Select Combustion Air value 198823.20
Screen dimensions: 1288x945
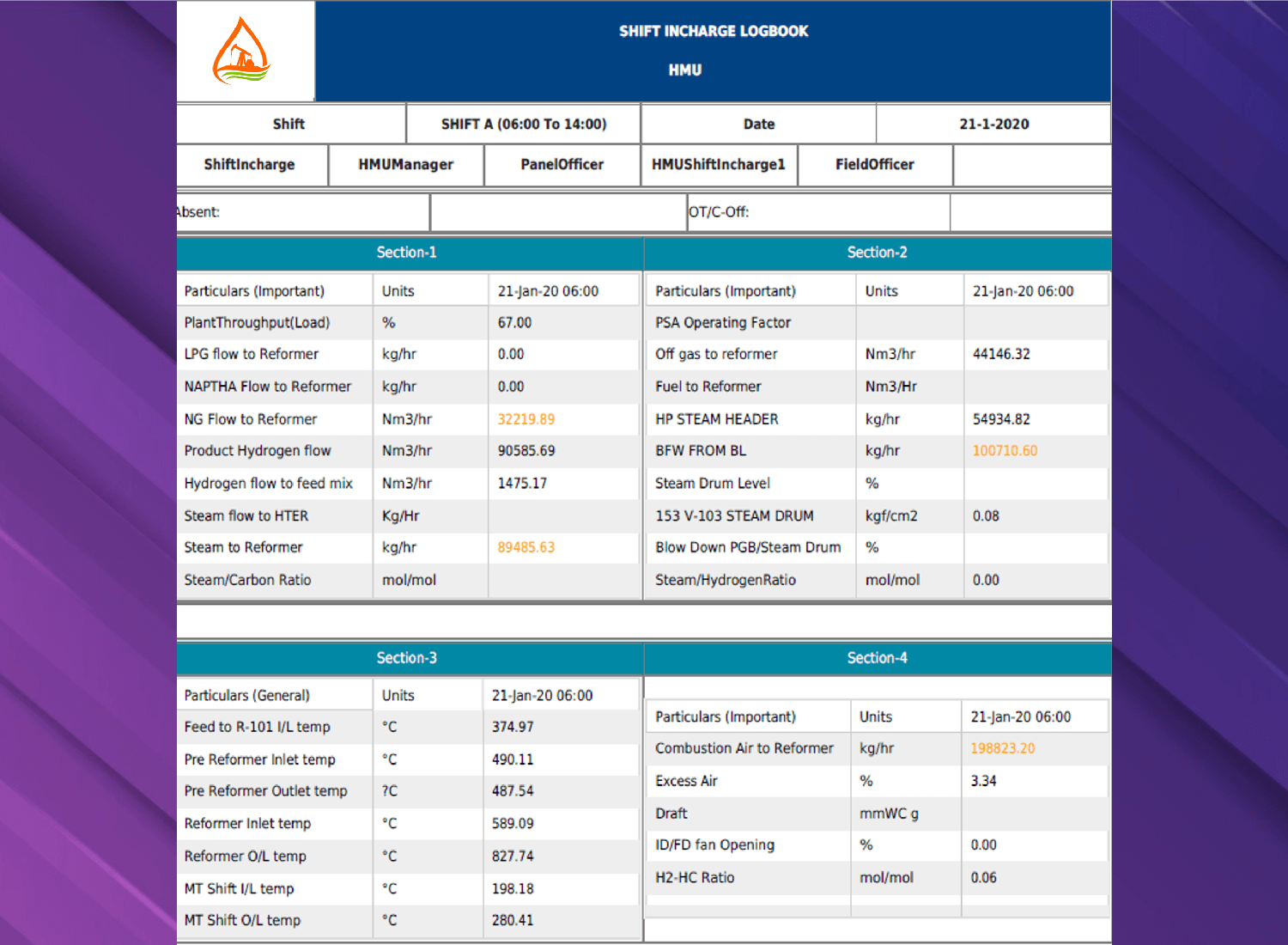(1003, 748)
